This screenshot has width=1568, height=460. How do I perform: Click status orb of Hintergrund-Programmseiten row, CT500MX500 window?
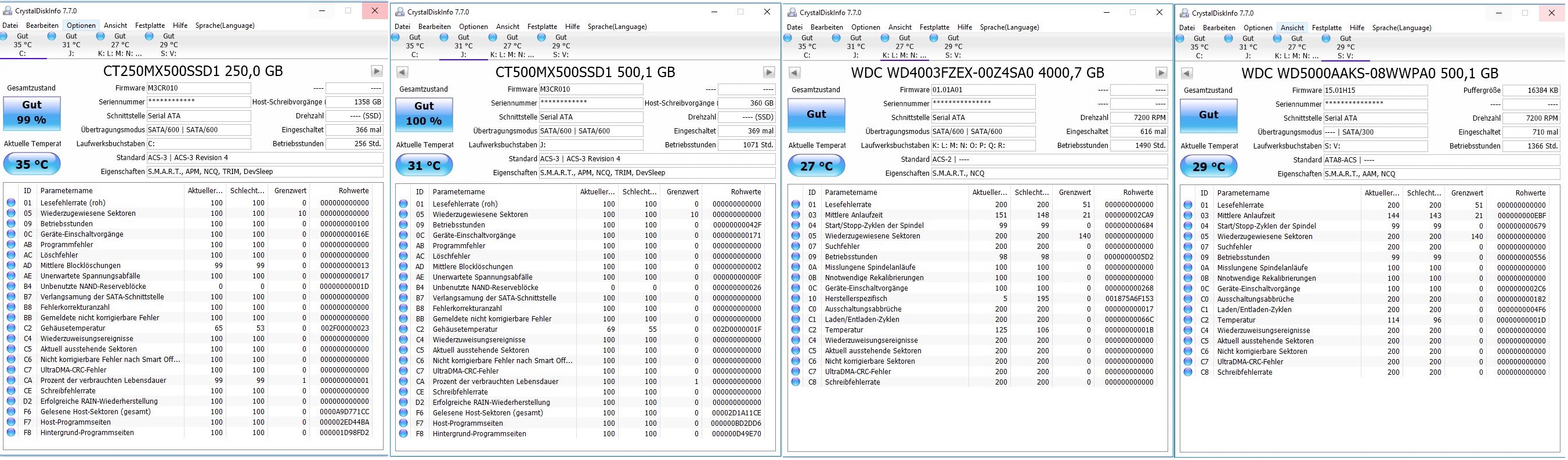403,434
